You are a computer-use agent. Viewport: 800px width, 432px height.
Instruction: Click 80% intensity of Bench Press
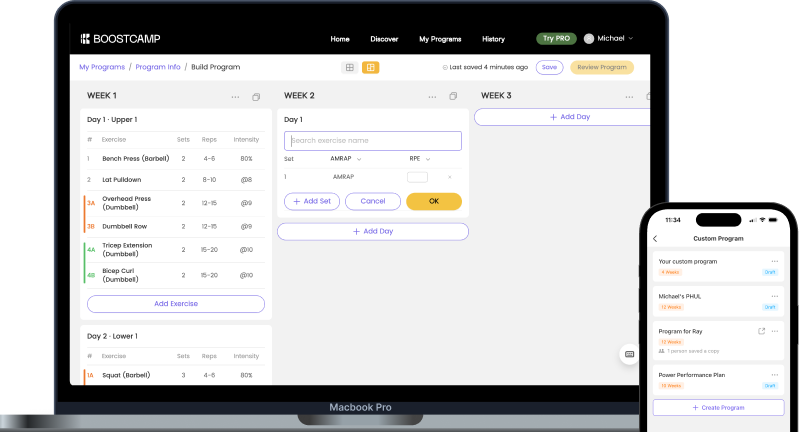point(246,159)
